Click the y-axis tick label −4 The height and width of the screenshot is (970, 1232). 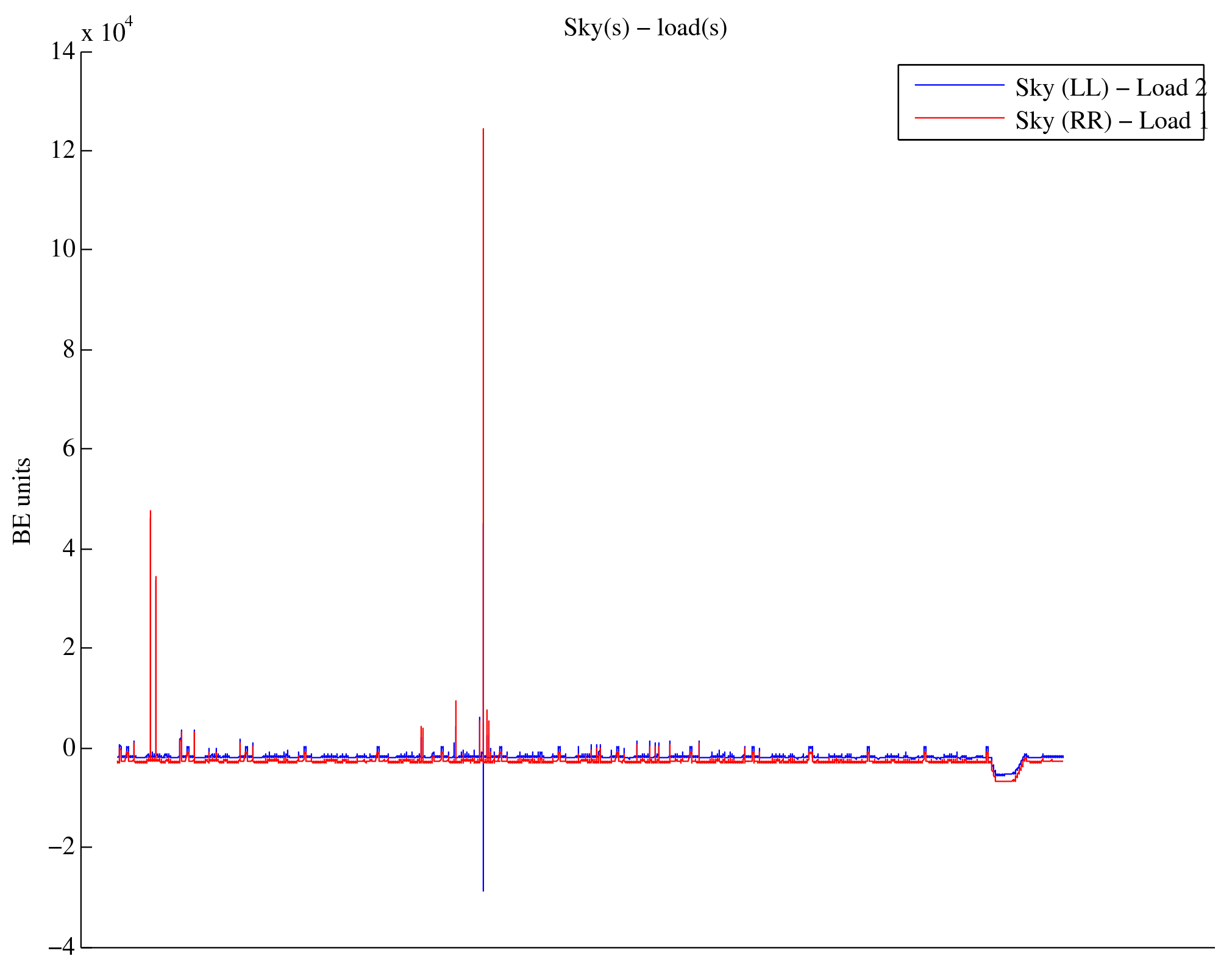[62, 947]
